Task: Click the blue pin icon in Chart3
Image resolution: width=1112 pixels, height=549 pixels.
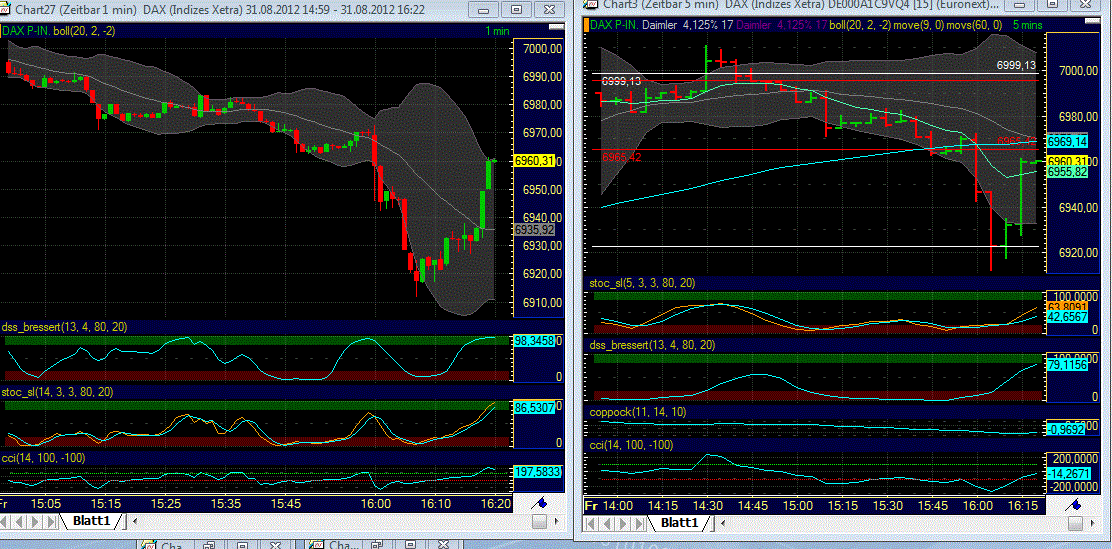Action: coord(1074,504)
